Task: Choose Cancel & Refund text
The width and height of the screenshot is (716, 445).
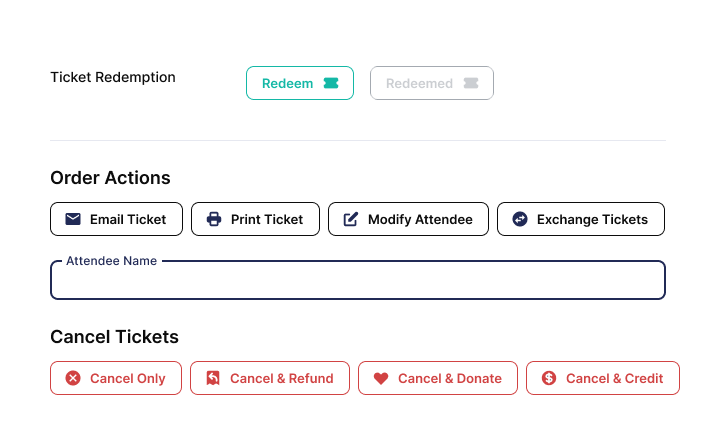Action: click(x=282, y=378)
